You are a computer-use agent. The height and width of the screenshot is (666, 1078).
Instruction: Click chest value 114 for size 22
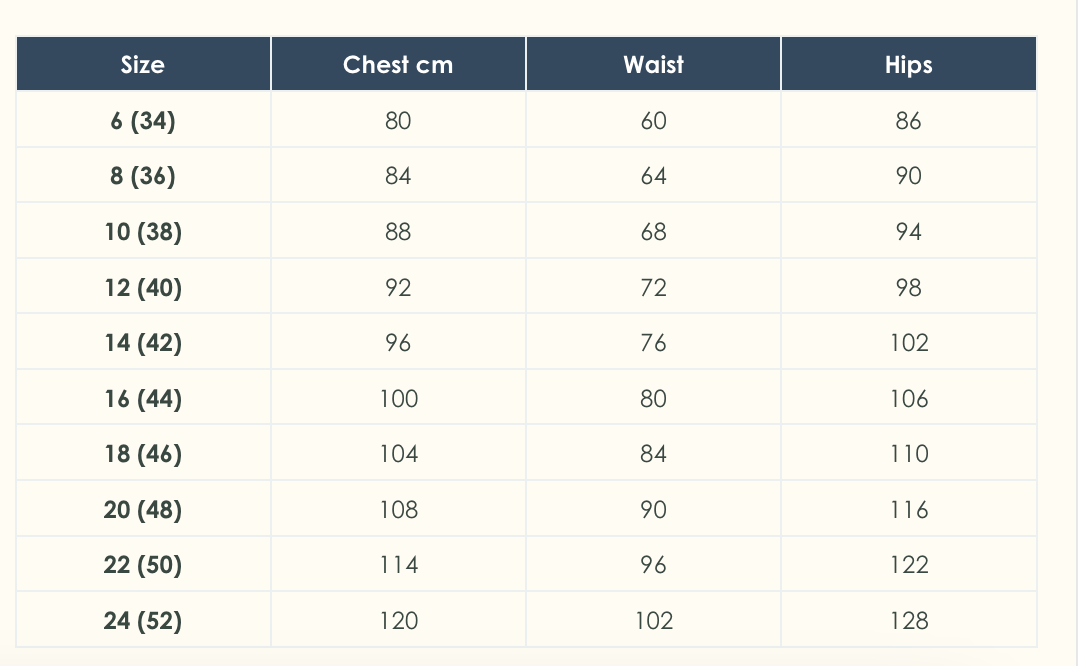[398, 565]
